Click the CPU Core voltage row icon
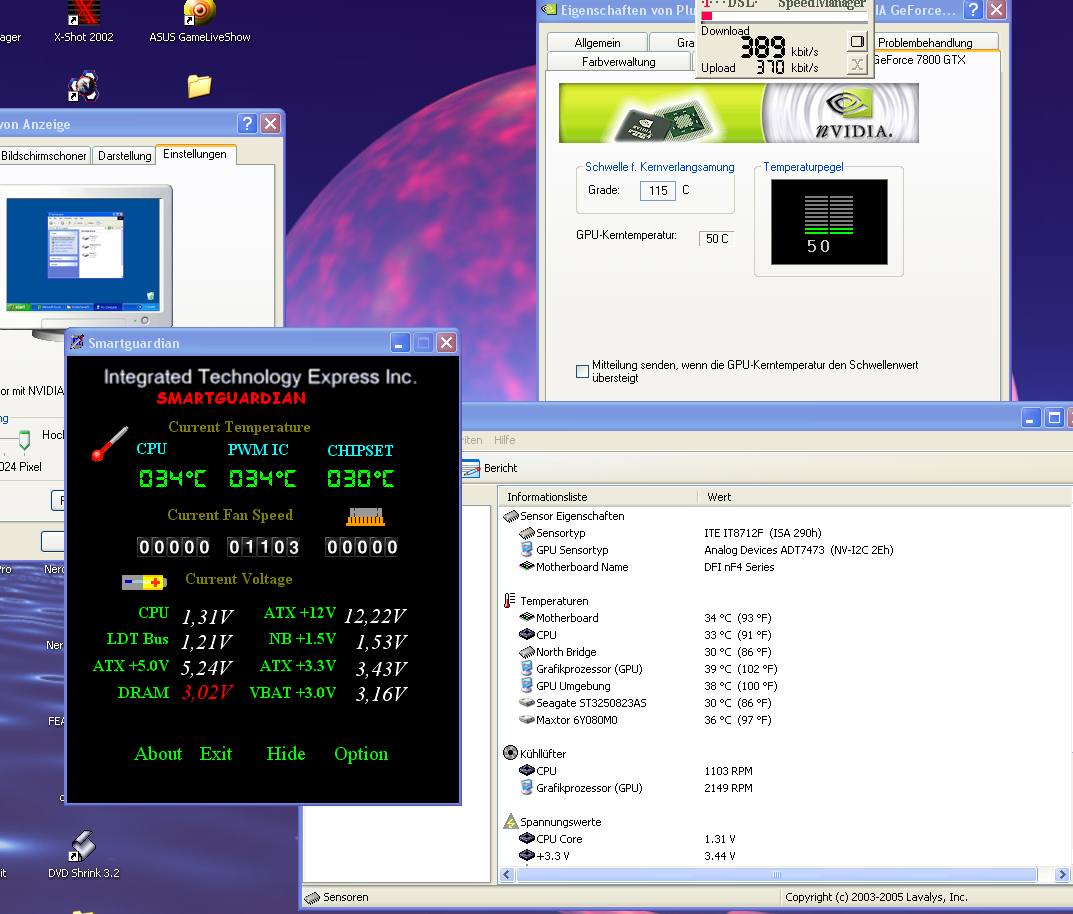This screenshot has height=914, width=1073. click(526, 839)
